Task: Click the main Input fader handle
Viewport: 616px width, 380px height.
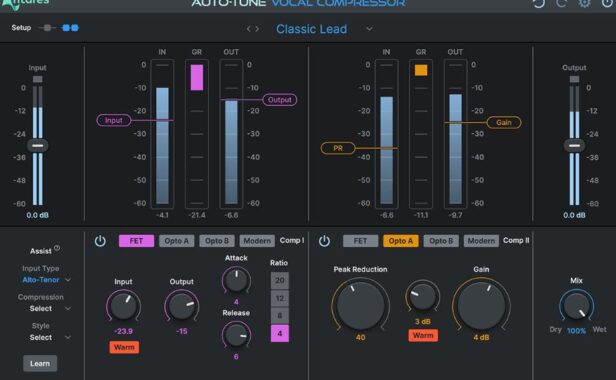Action: point(38,145)
